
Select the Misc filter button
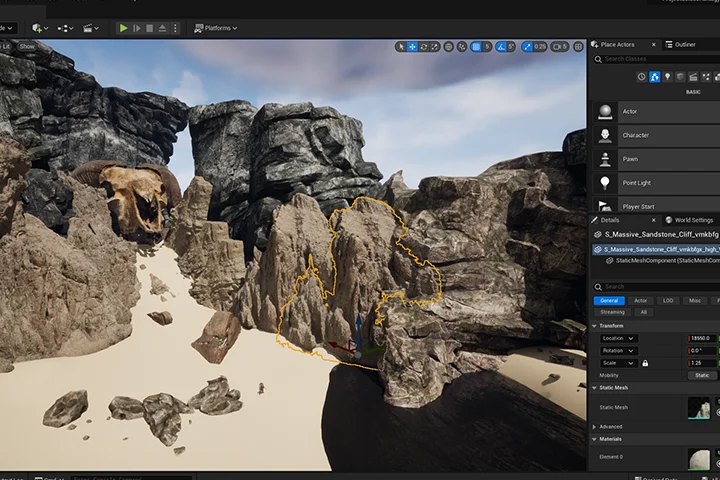695,300
